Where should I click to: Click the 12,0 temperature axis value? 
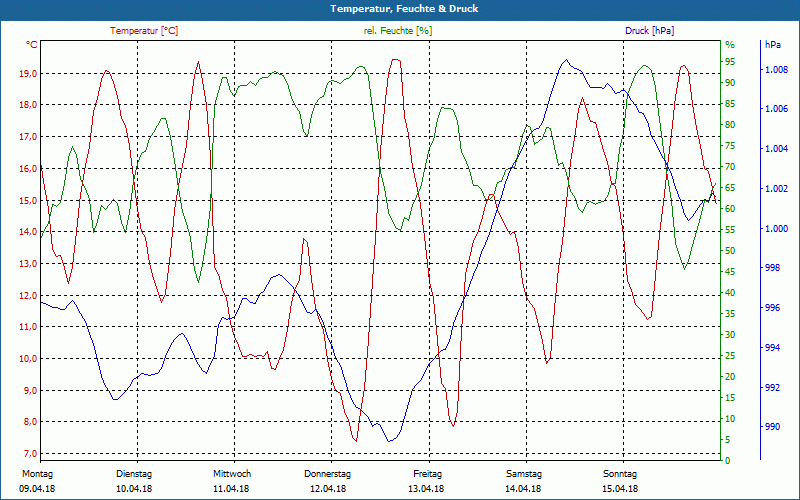28,295
